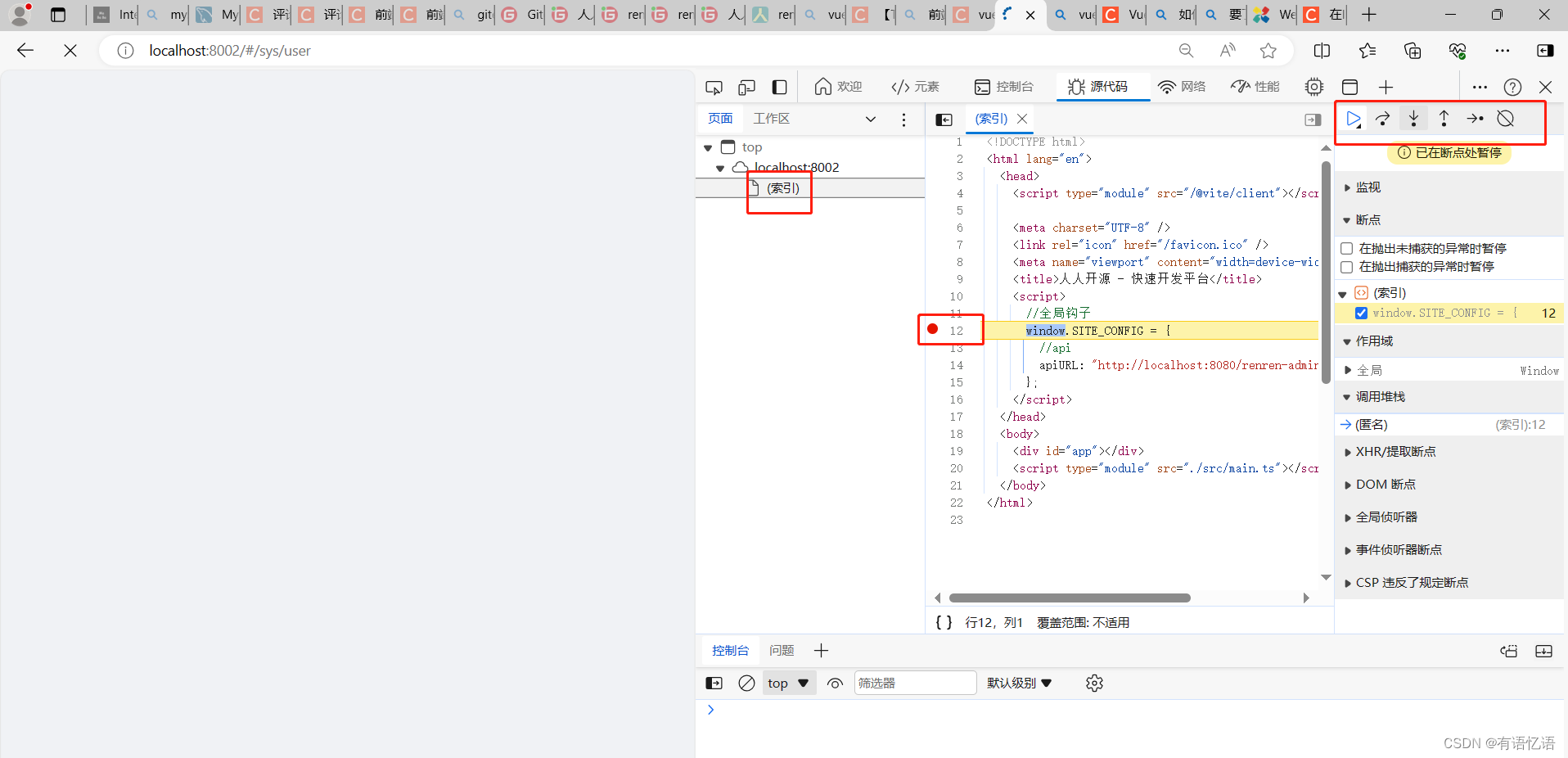The image size is (1568, 758).
Task: Enable pause on uncaught exceptions checkbox
Action: click(x=1346, y=248)
